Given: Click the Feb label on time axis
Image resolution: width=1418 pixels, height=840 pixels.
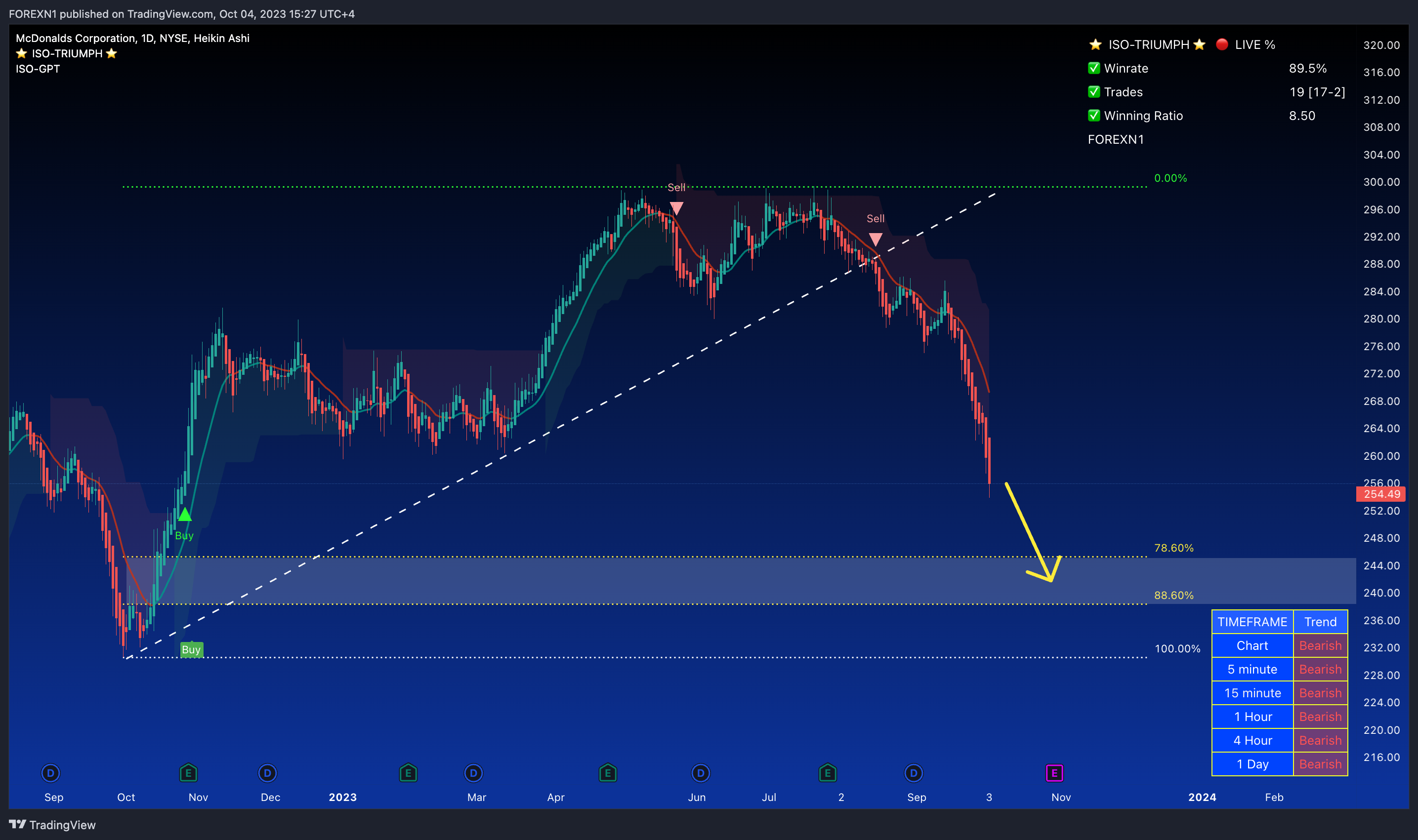Looking at the screenshot, I should (x=1274, y=797).
